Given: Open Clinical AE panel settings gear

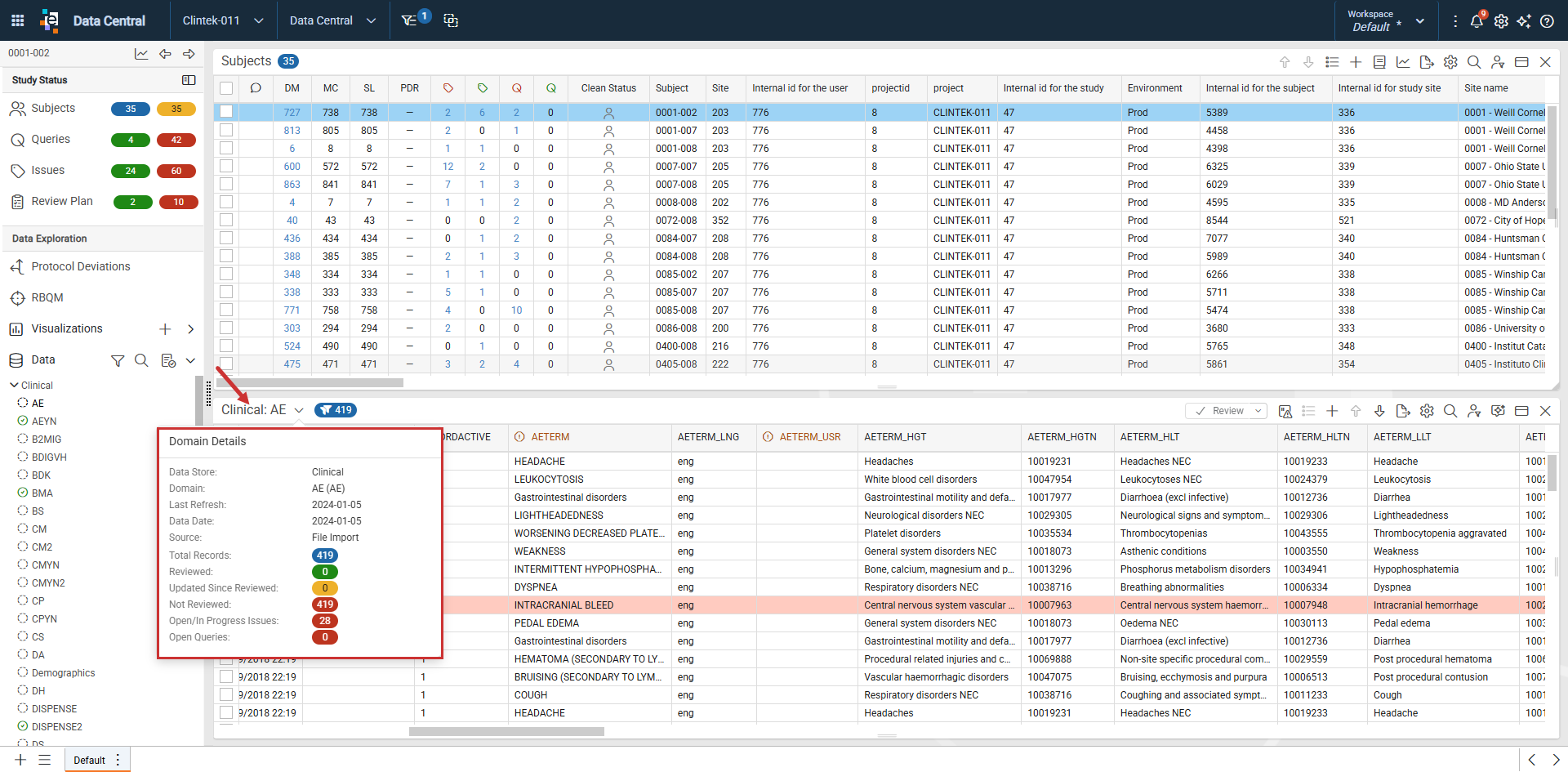Looking at the screenshot, I should pyautogui.click(x=1427, y=411).
